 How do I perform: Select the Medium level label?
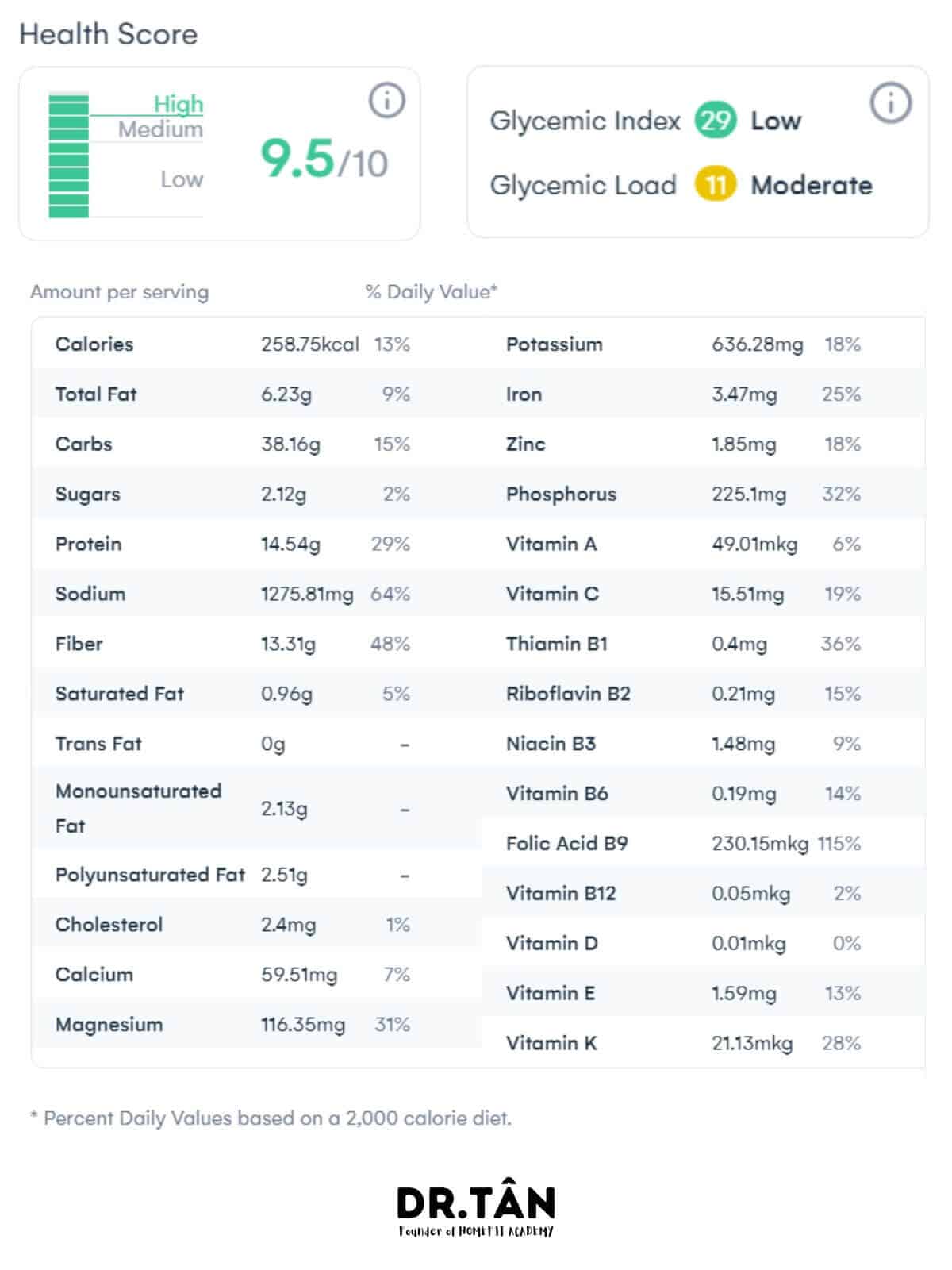[x=160, y=129]
